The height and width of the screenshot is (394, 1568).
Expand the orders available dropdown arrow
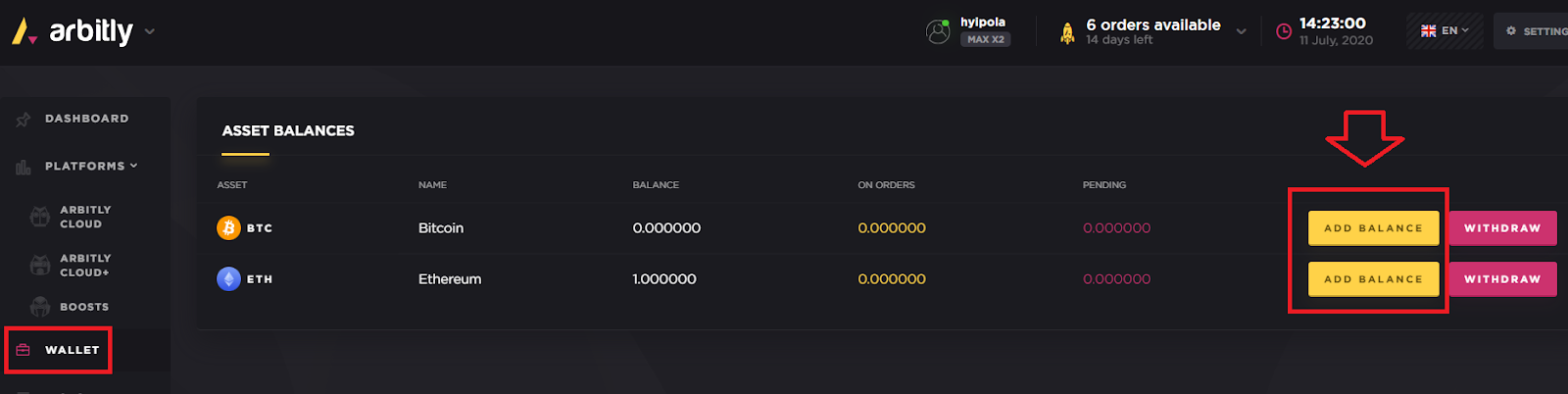tap(1242, 31)
